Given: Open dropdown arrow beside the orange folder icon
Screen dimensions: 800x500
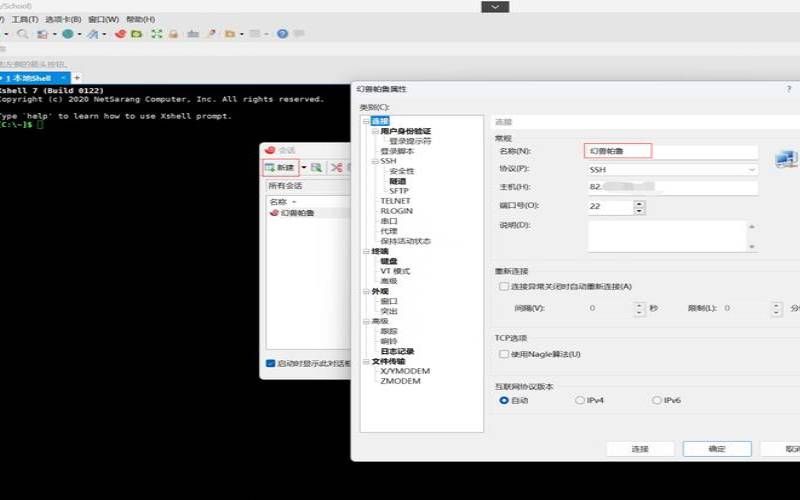Looking at the screenshot, I should pyautogui.click(x=241, y=34).
